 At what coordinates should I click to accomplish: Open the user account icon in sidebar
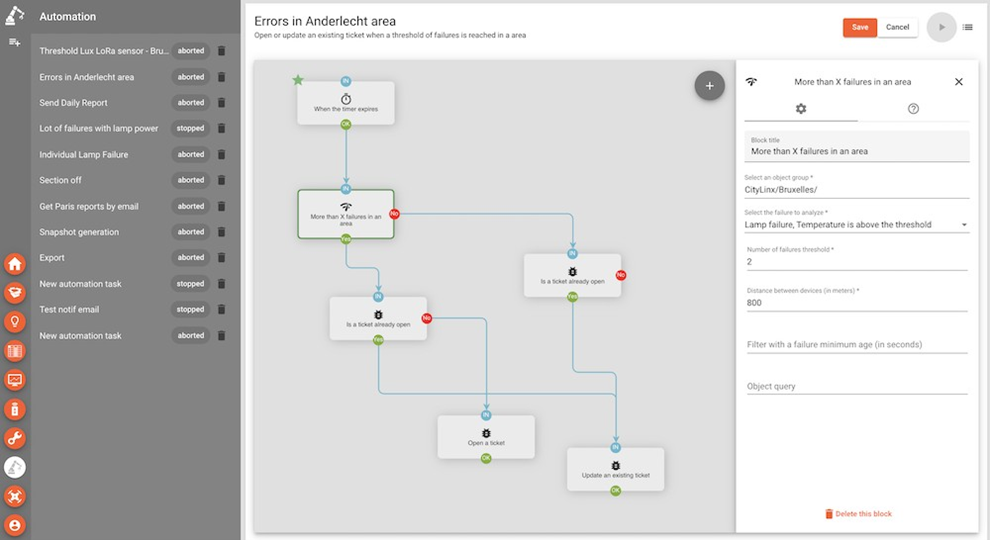(15, 525)
